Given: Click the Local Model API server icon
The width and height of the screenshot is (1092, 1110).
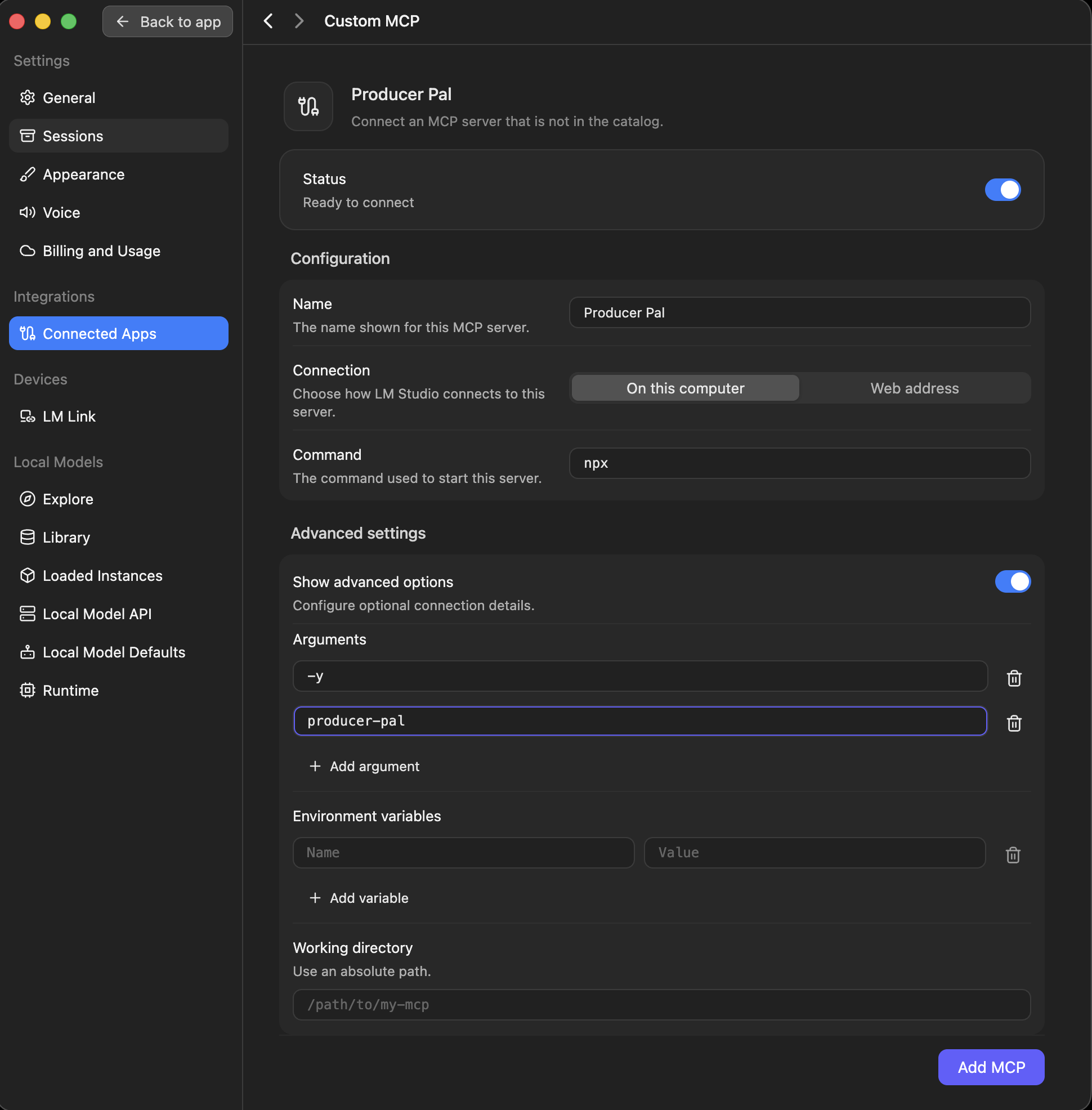Looking at the screenshot, I should coord(28,614).
